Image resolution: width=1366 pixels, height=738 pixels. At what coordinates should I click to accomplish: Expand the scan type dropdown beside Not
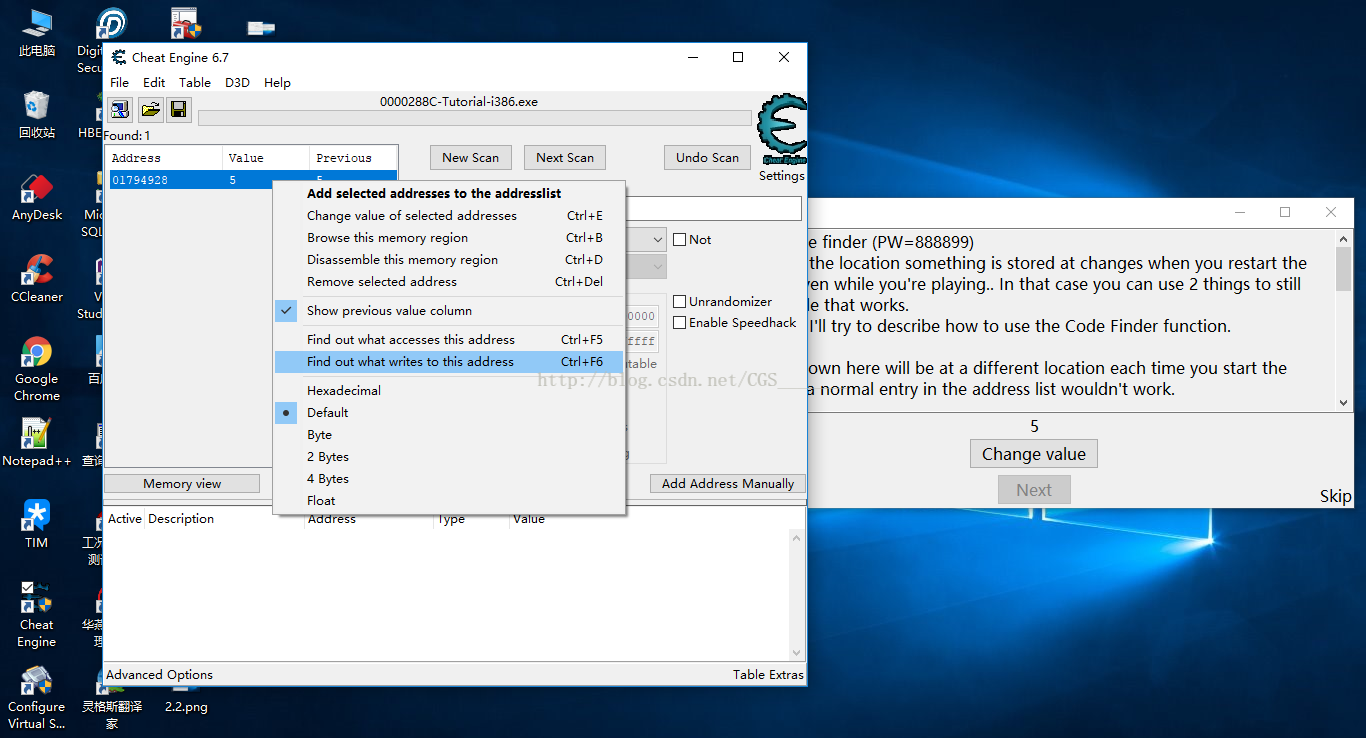657,240
